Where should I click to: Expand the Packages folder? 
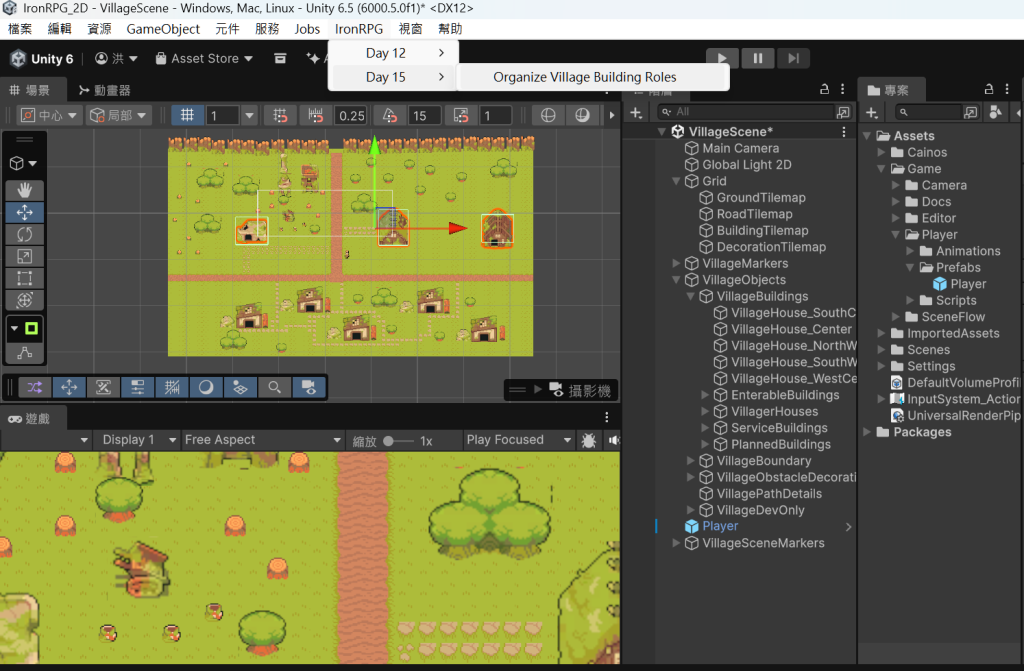point(867,432)
